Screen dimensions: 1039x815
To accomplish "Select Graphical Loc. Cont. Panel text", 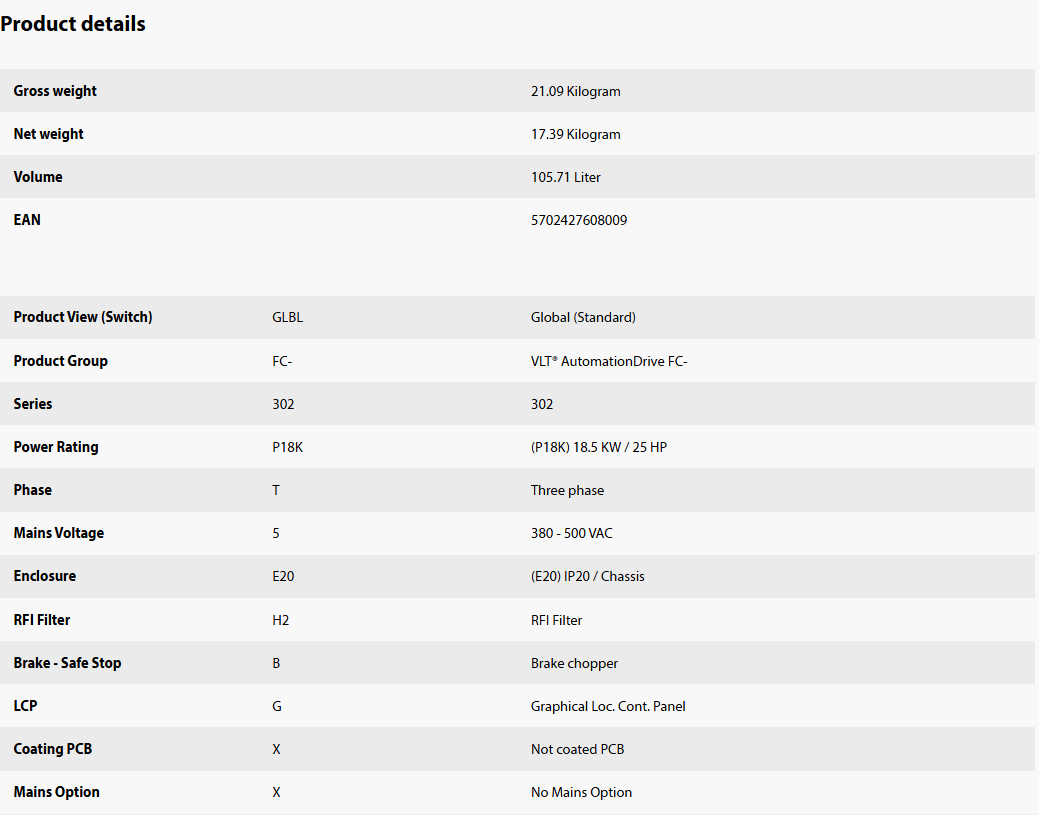I will coord(608,706).
